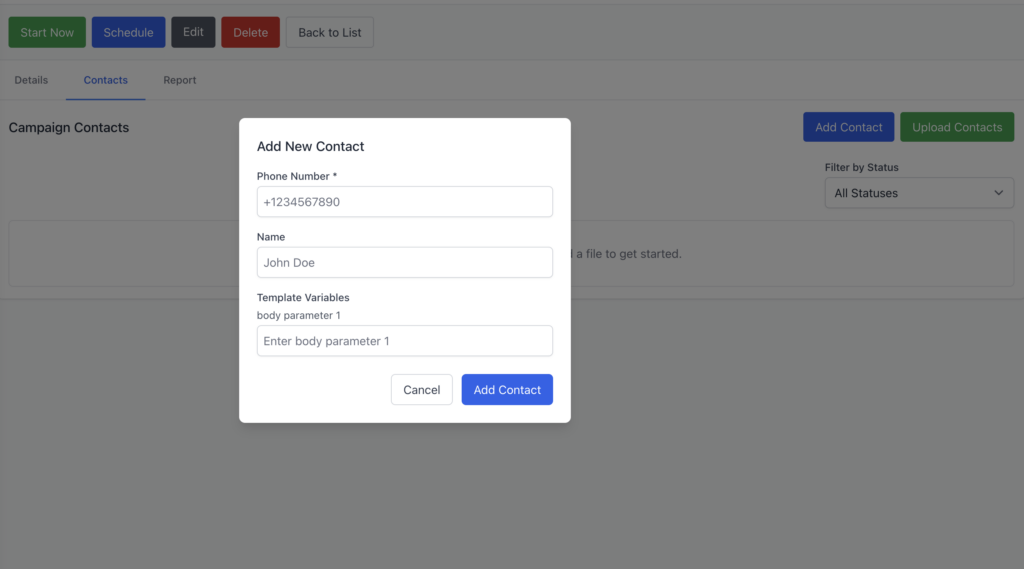The height and width of the screenshot is (569, 1024).
Task: Click the green Start Now button
Action: coord(47,32)
